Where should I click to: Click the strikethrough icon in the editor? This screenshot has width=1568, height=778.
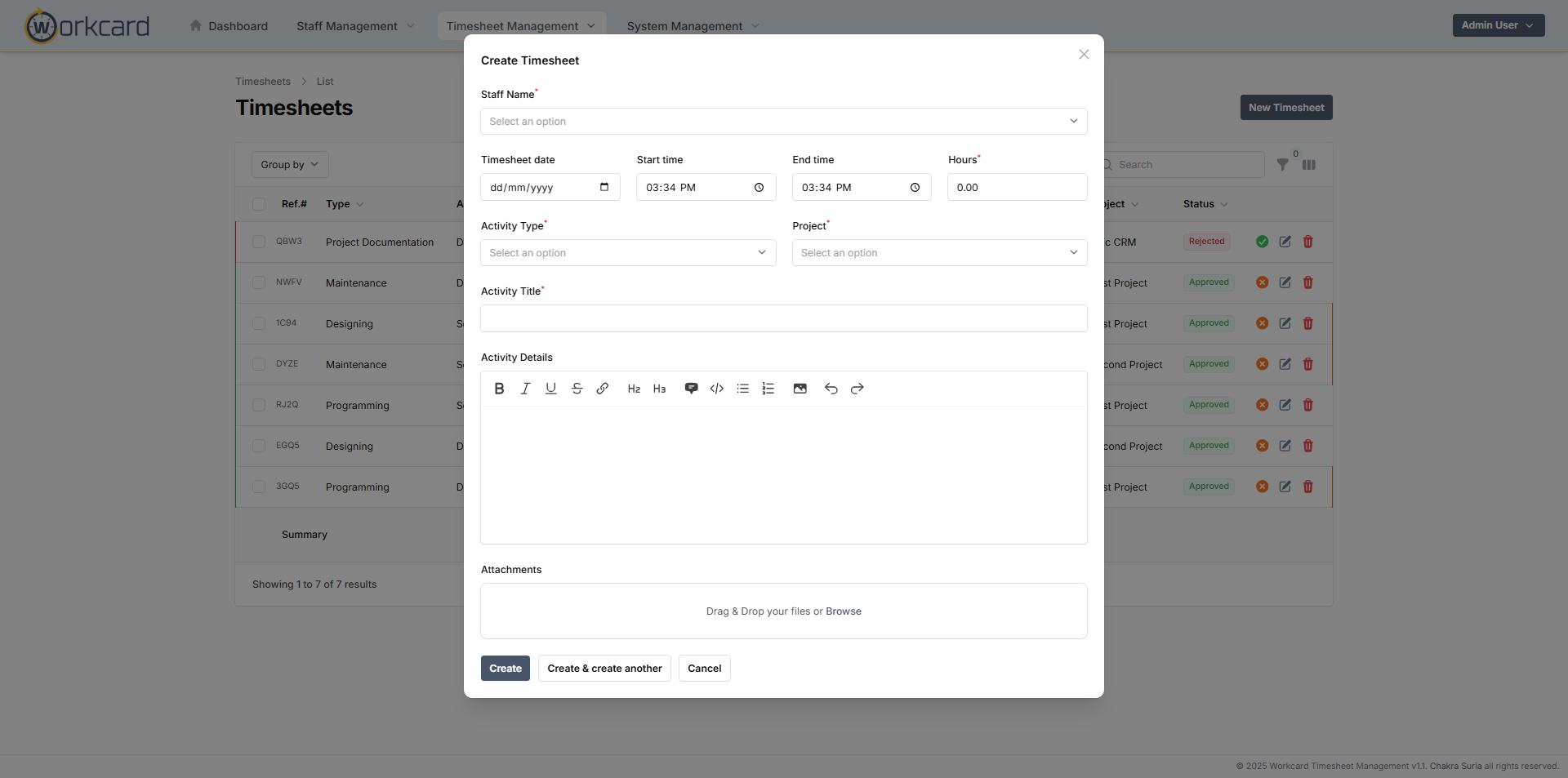tap(577, 389)
